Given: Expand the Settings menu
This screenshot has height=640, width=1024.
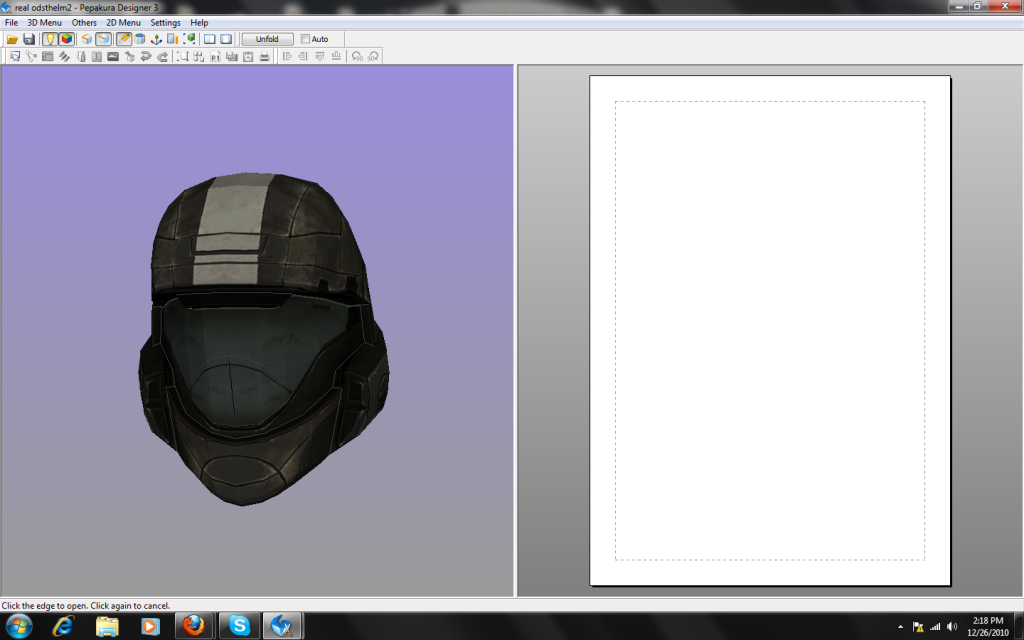Looking at the screenshot, I should pos(165,22).
